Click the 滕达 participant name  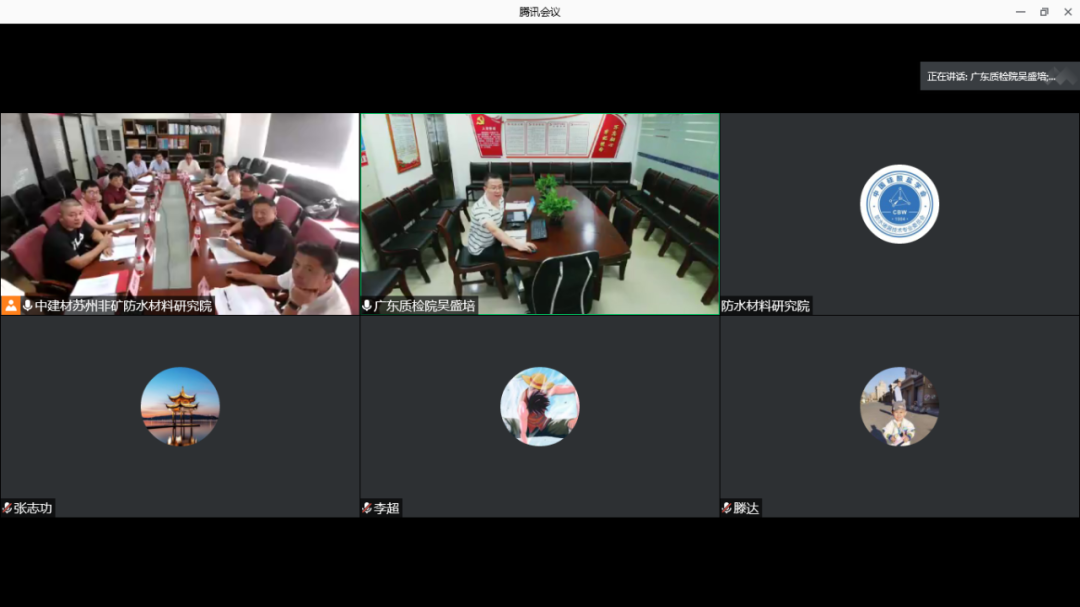click(x=746, y=508)
